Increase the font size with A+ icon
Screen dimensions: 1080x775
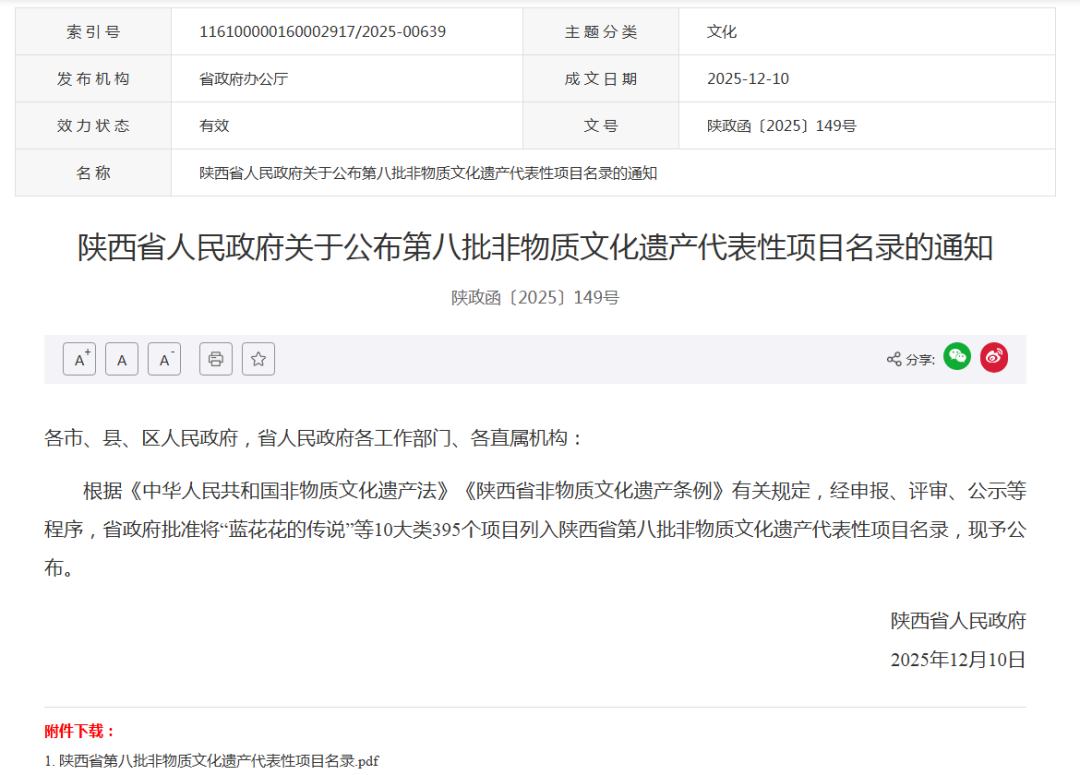(x=79, y=358)
